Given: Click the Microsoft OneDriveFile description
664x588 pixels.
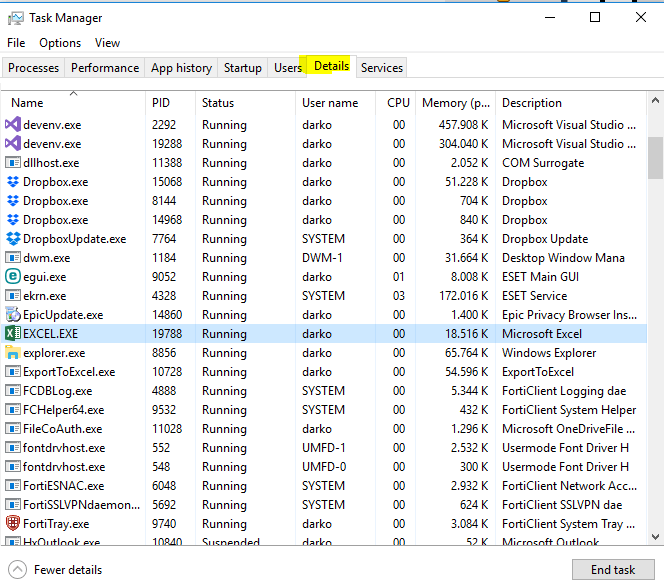Looking at the screenshot, I should [568, 428].
